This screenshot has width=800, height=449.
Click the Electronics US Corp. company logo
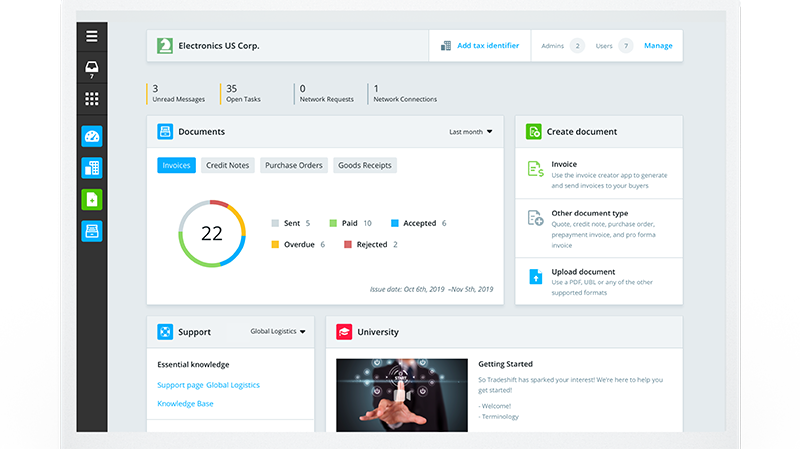pyautogui.click(x=165, y=46)
